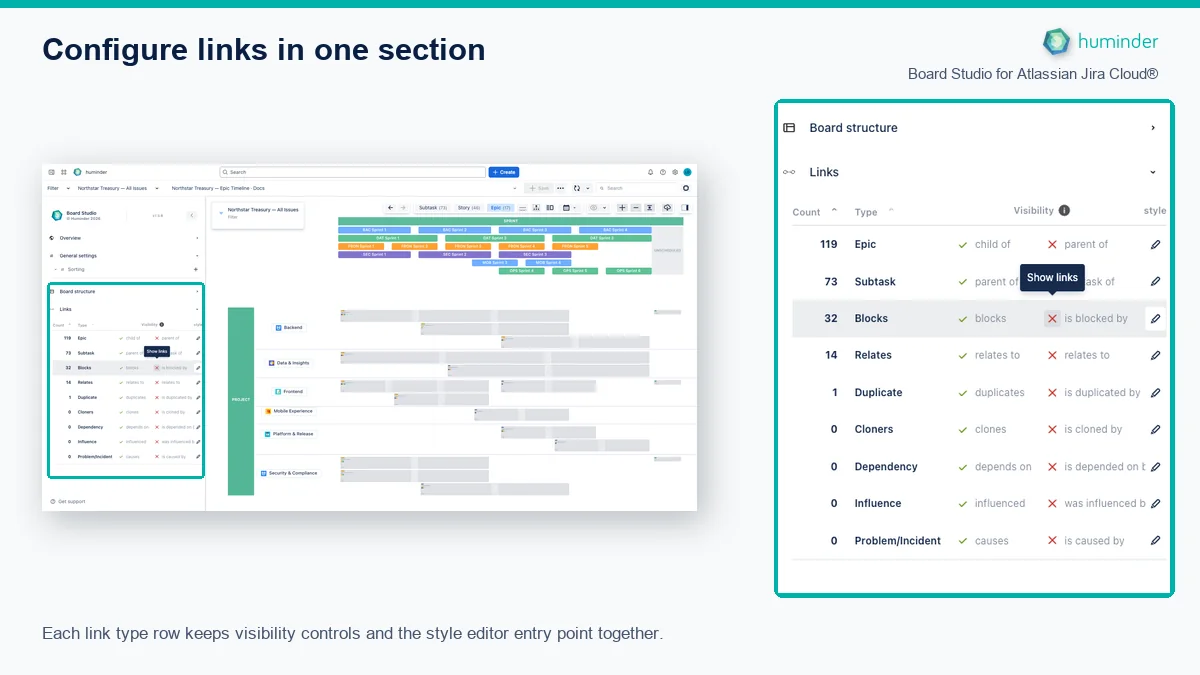Click the Visibility info icon in enlarged panel

(x=1064, y=211)
